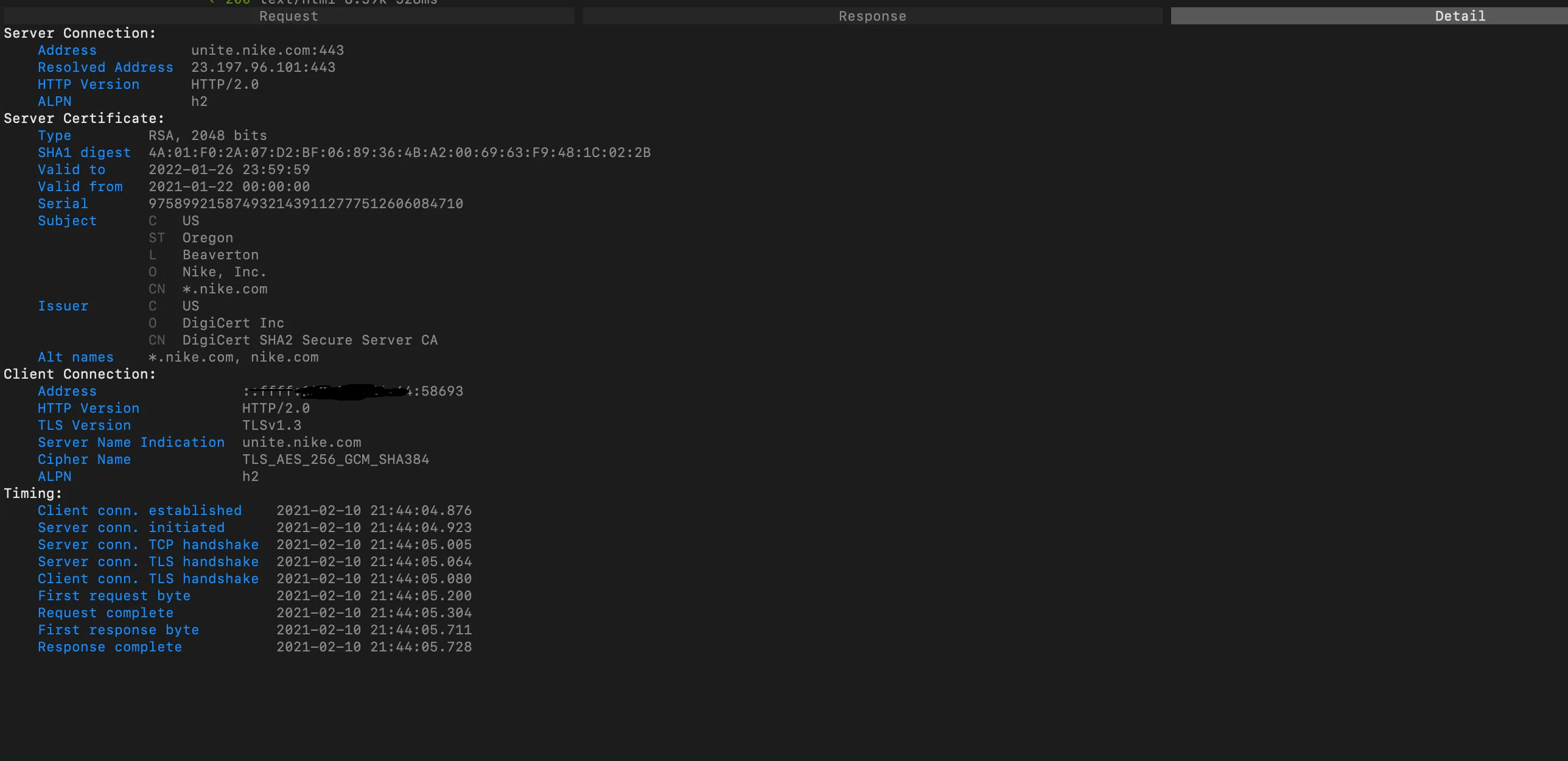Click the cipher name TLS_AES_256_GCM_SHA384
The image size is (1568, 761).
(335, 460)
